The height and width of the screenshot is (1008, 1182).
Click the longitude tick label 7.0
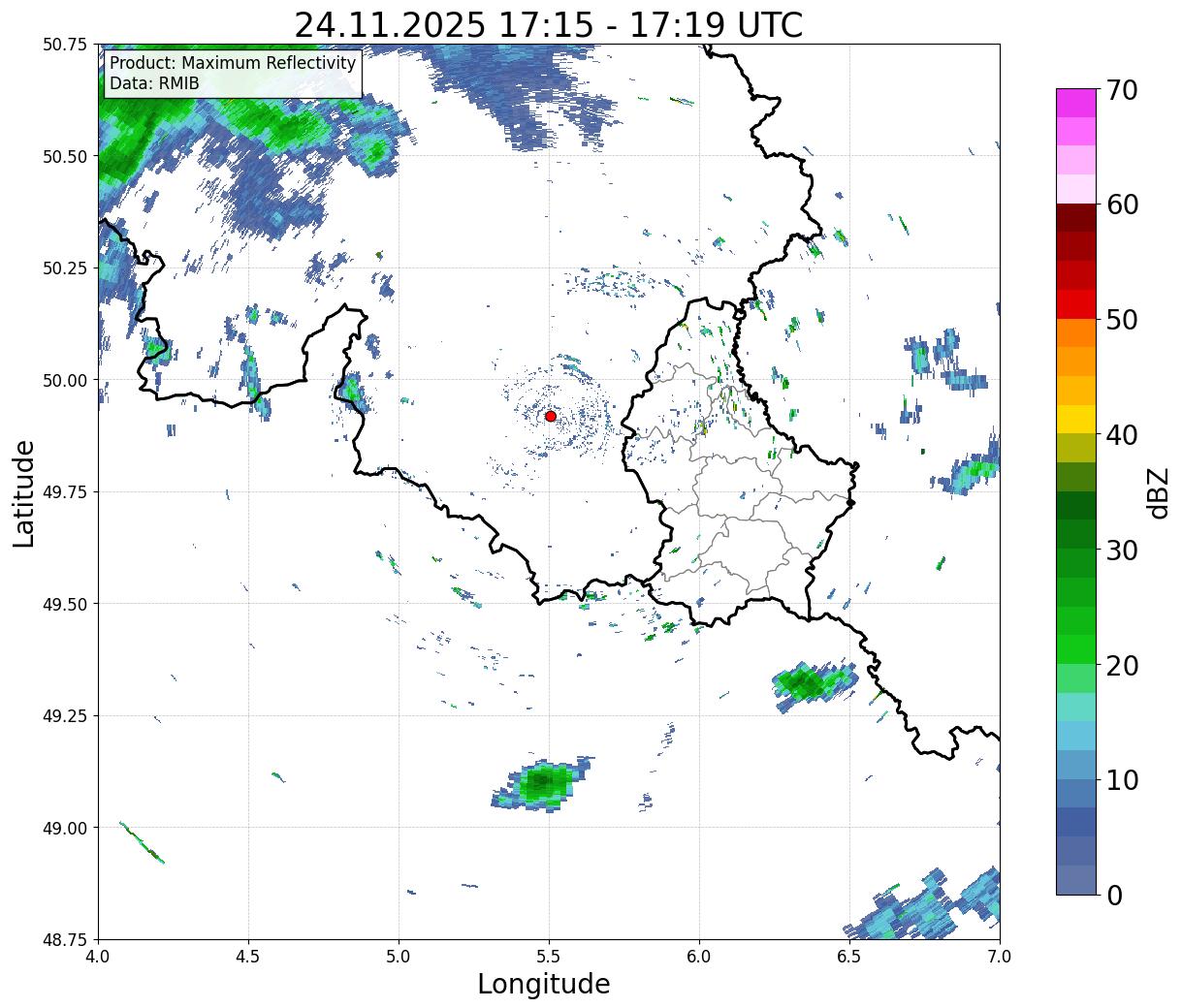tap(1000, 956)
